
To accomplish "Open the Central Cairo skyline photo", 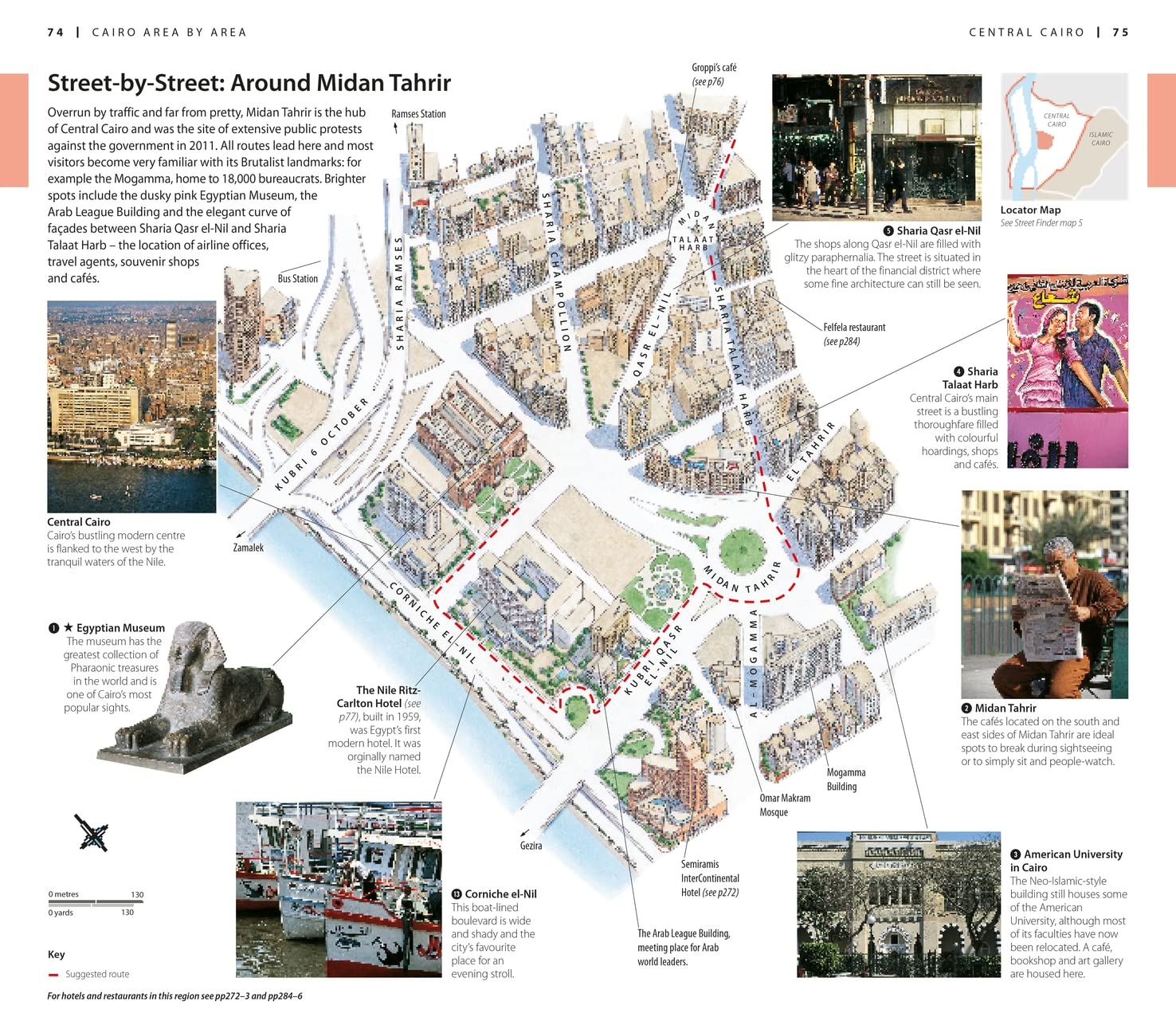I will click(131, 406).
